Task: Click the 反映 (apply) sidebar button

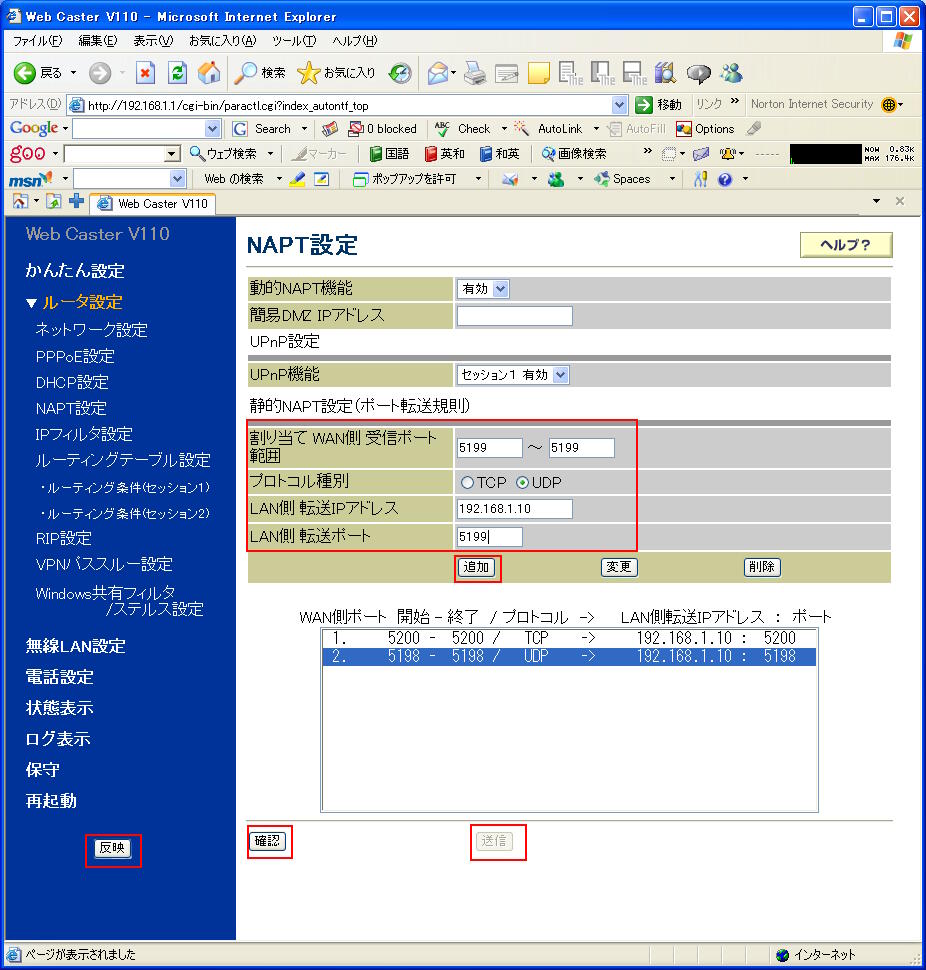Action: pos(112,848)
